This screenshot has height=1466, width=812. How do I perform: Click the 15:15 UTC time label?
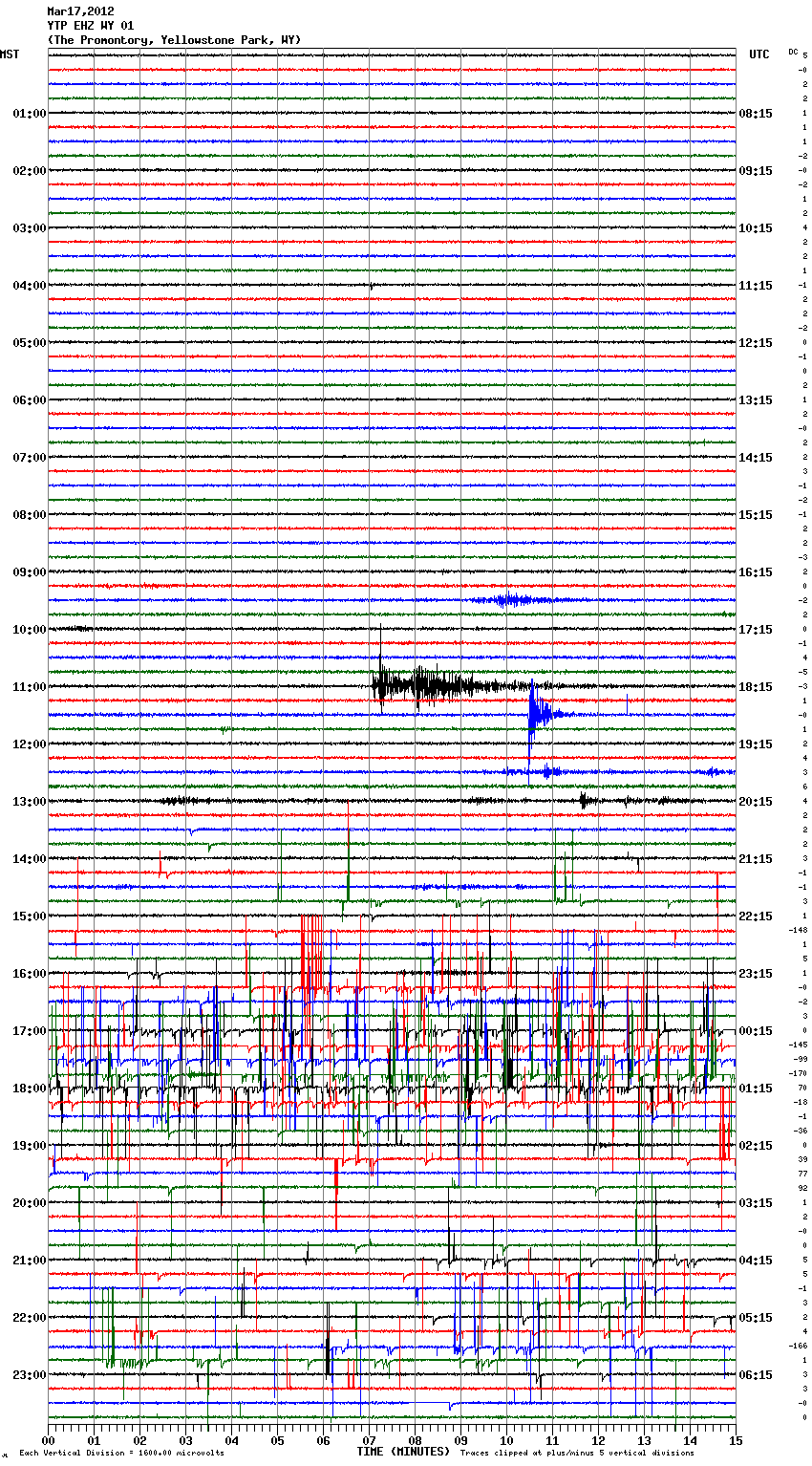click(756, 515)
